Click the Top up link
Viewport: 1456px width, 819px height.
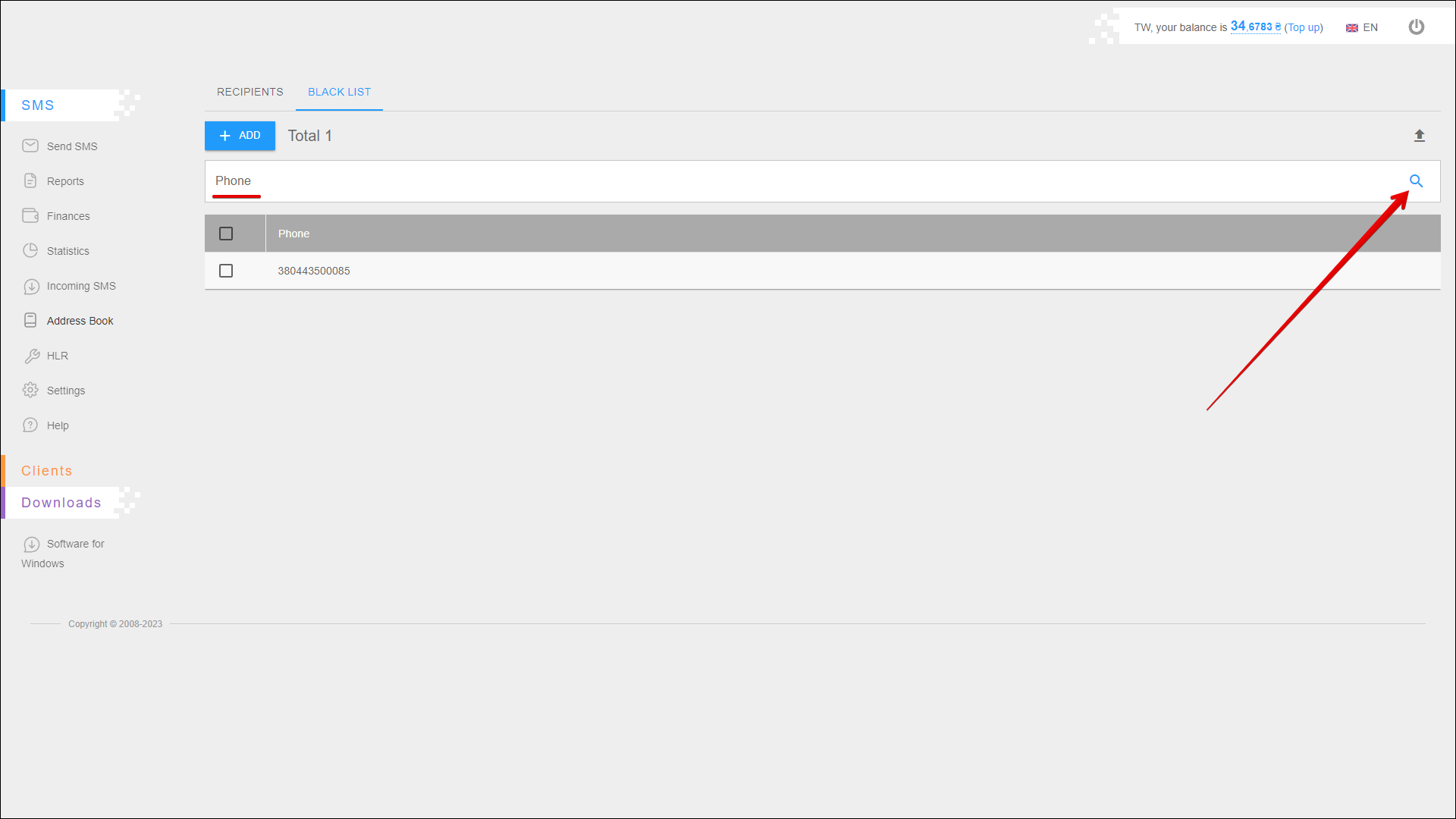(x=1304, y=27)
